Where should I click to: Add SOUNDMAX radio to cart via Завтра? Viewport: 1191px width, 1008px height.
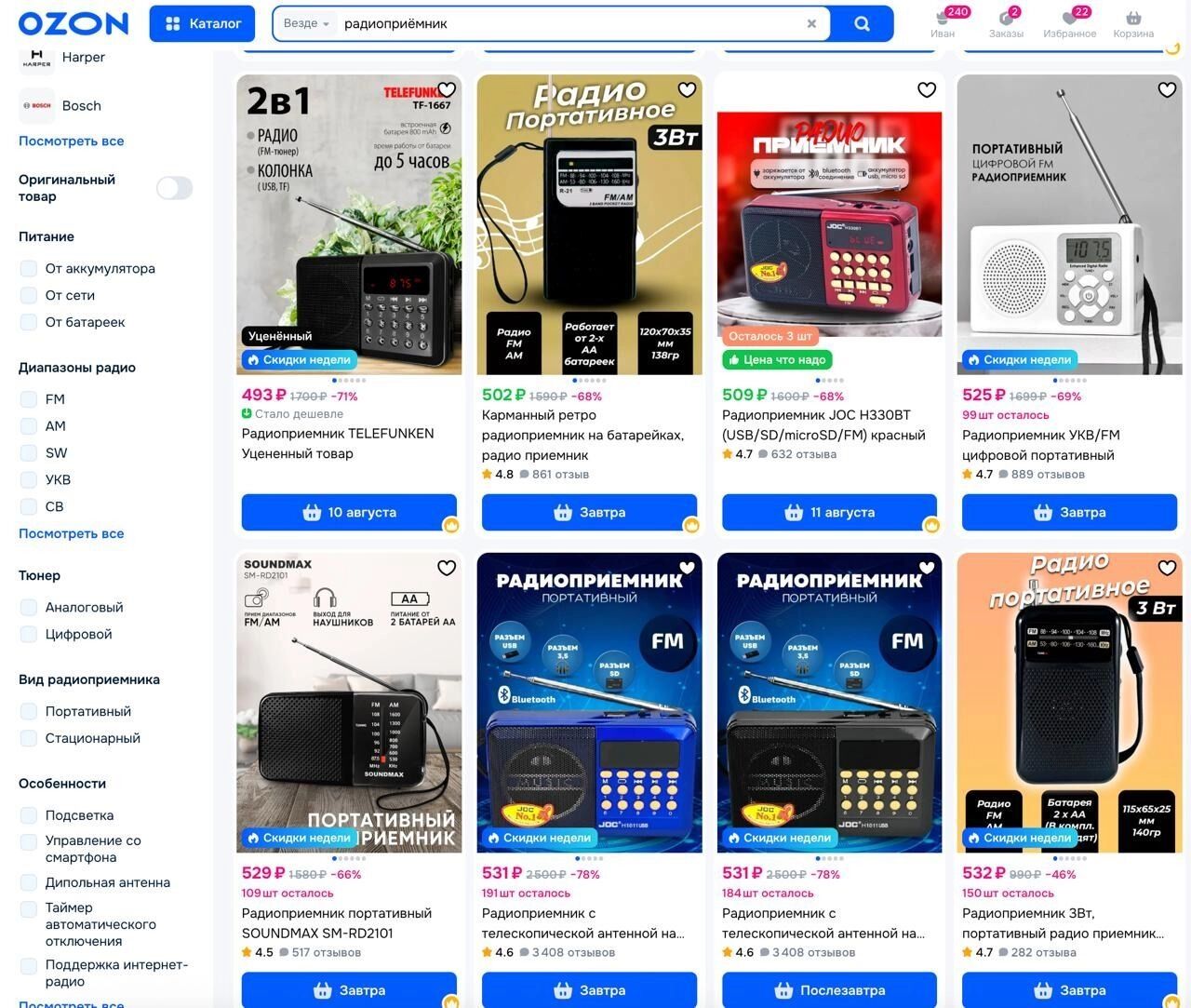tap(349, 990)
